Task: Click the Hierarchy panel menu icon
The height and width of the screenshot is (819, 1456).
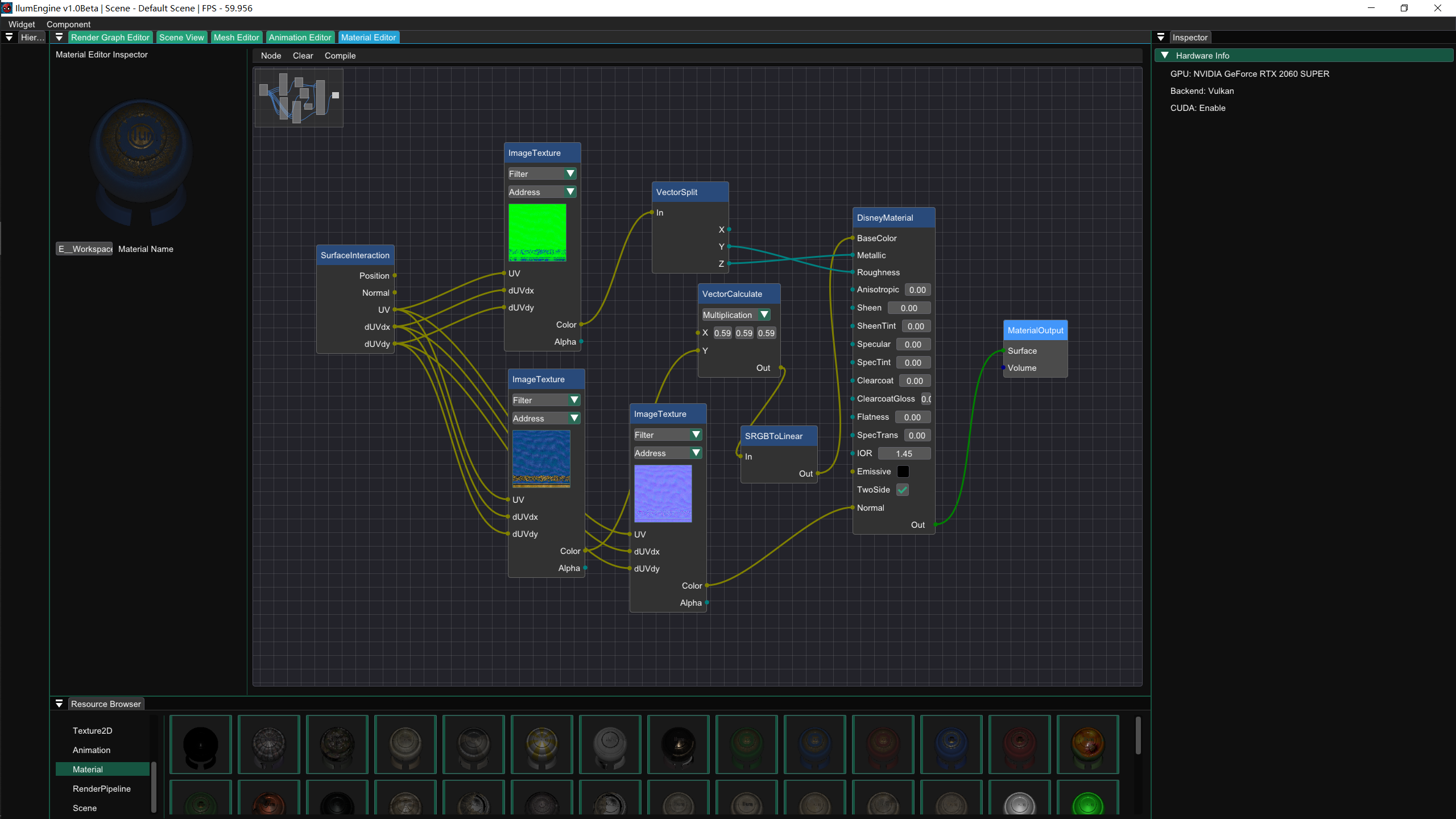Action: click(x=9, y=37)
